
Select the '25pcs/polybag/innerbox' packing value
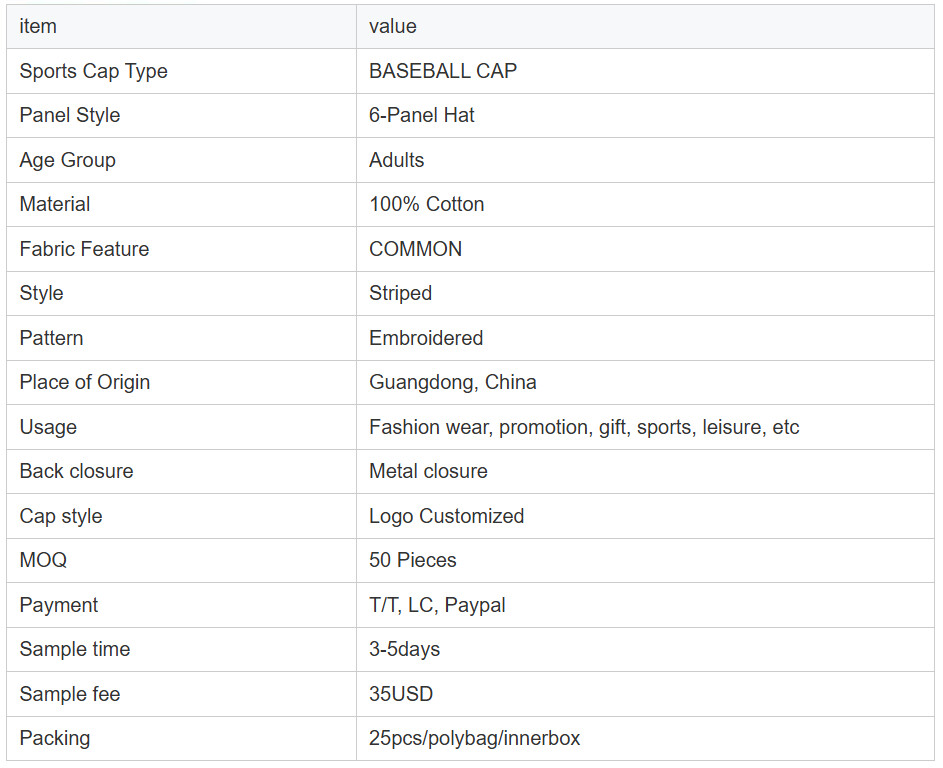tap(474, 738)
